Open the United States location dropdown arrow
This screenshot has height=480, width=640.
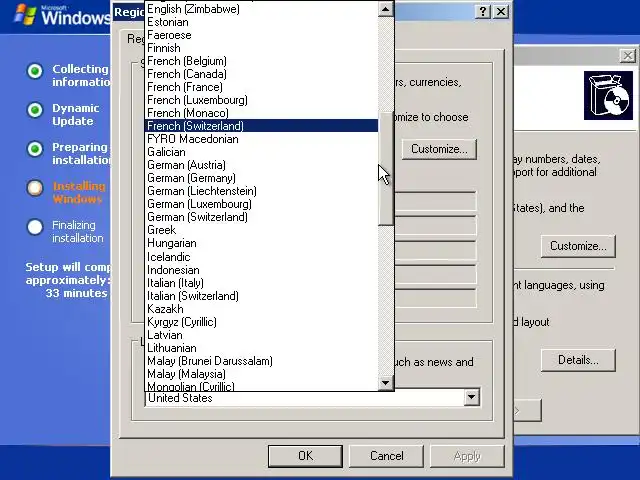tap(471, 397)
